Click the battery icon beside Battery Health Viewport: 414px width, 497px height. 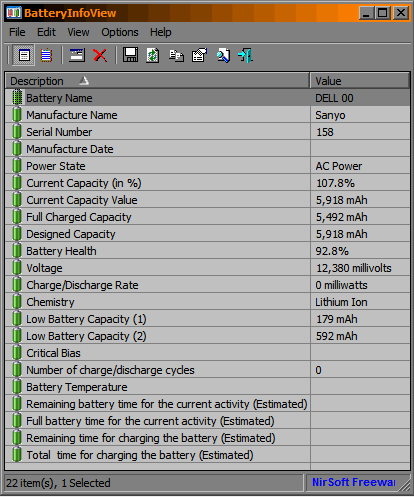point(17,251)
